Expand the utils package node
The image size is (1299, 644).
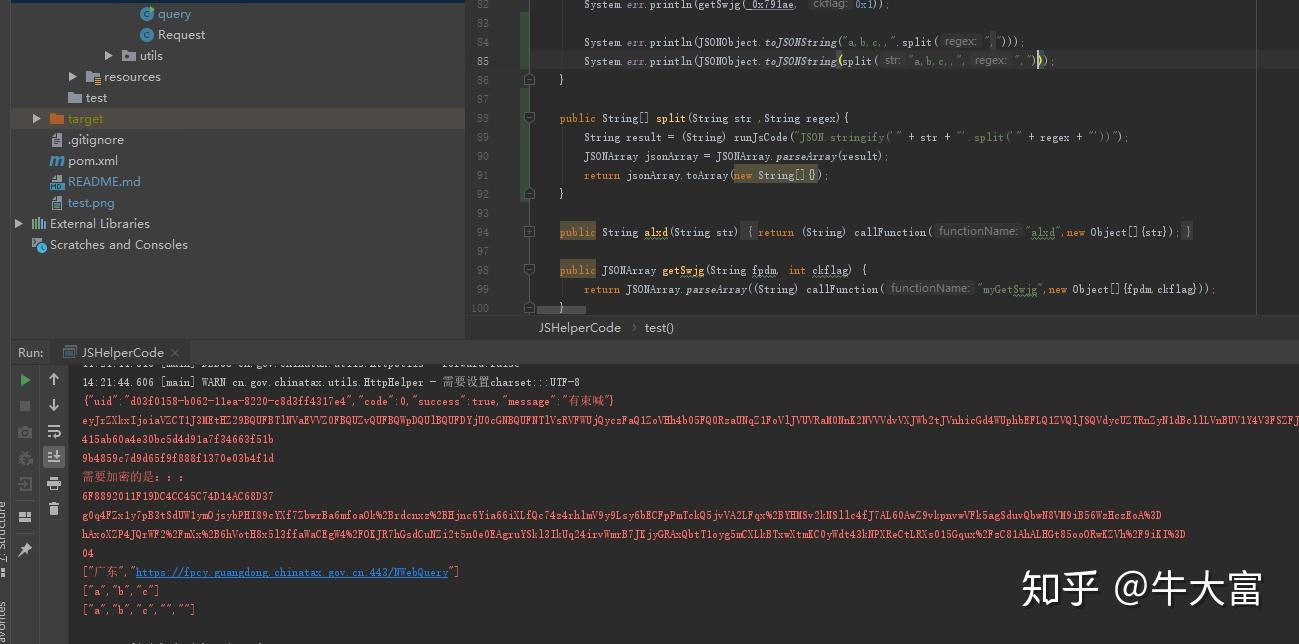point(109,56)
